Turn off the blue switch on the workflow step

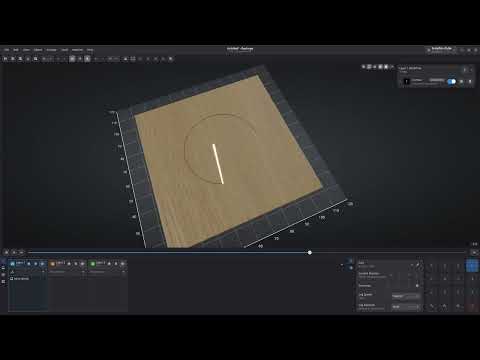coord(452,81)
